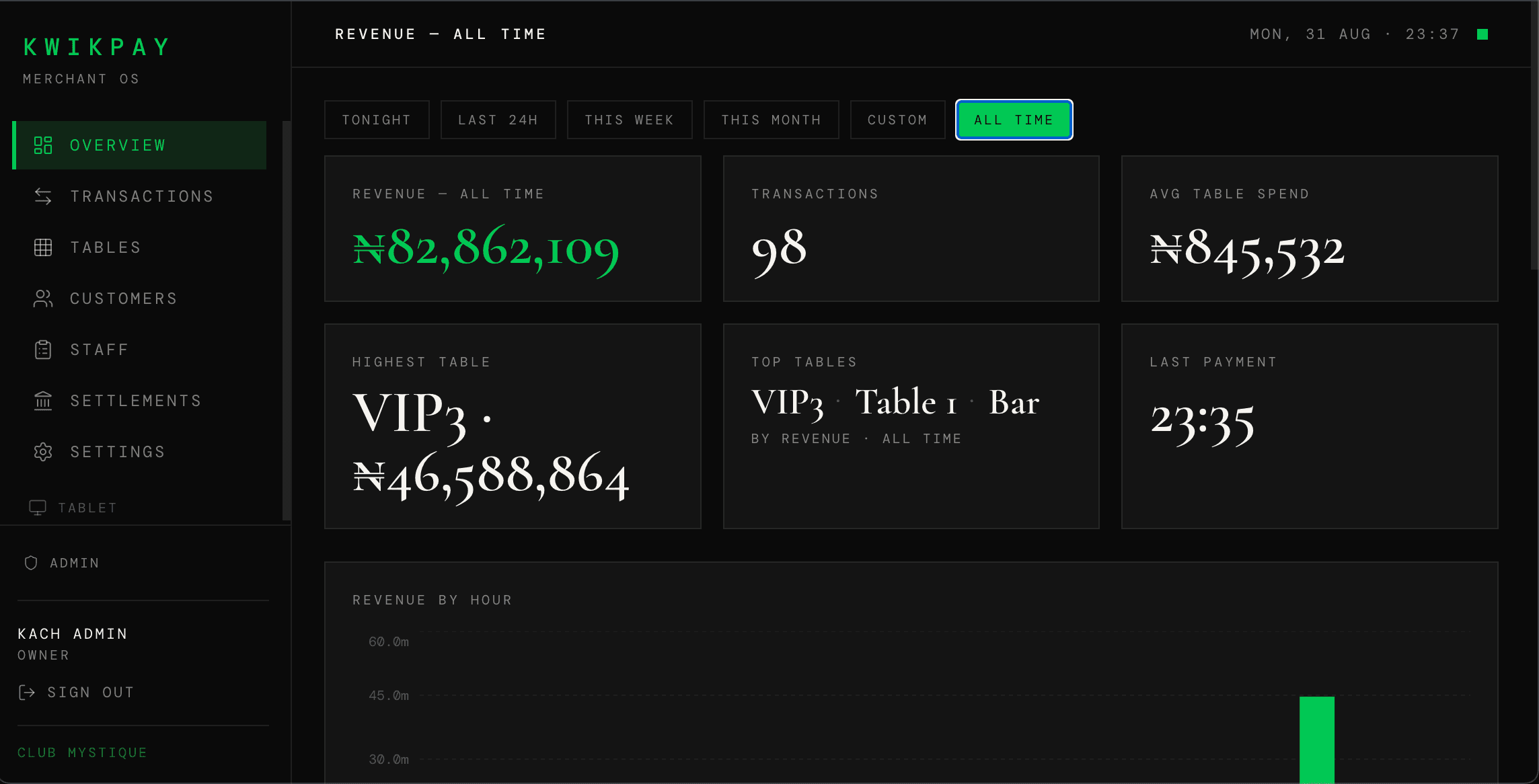Select the All Time filter
The image size is (1539, 784).
point(1014,120)
